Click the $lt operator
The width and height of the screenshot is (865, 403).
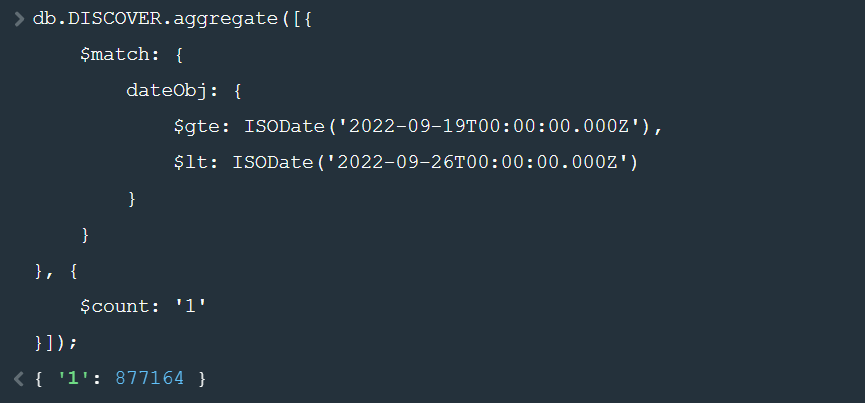[187, 163]
